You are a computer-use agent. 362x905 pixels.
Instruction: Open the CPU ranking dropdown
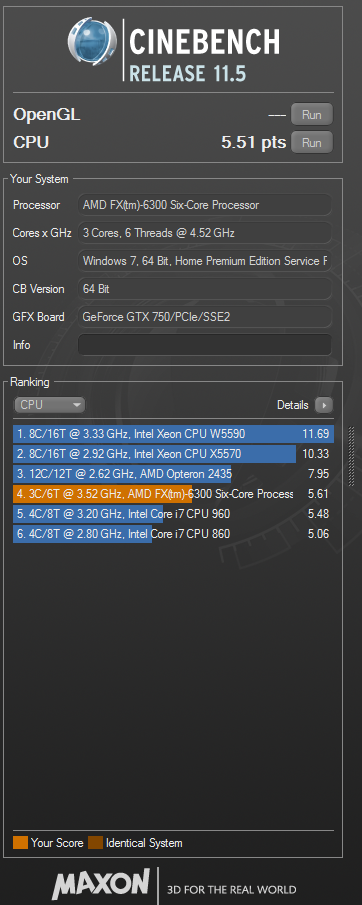(50, 405)
